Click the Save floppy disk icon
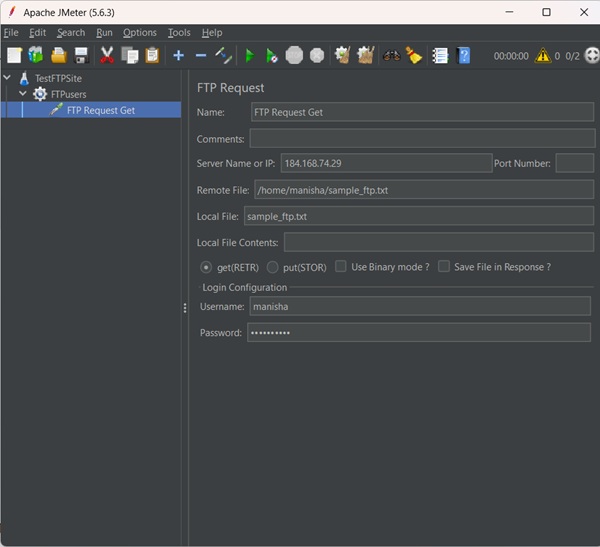 click(81, 56)
